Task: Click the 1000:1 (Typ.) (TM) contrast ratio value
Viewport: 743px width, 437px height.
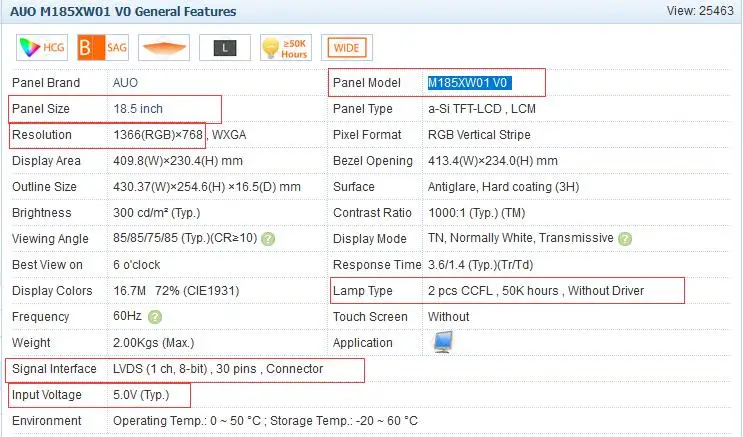Action: point(477,213)
